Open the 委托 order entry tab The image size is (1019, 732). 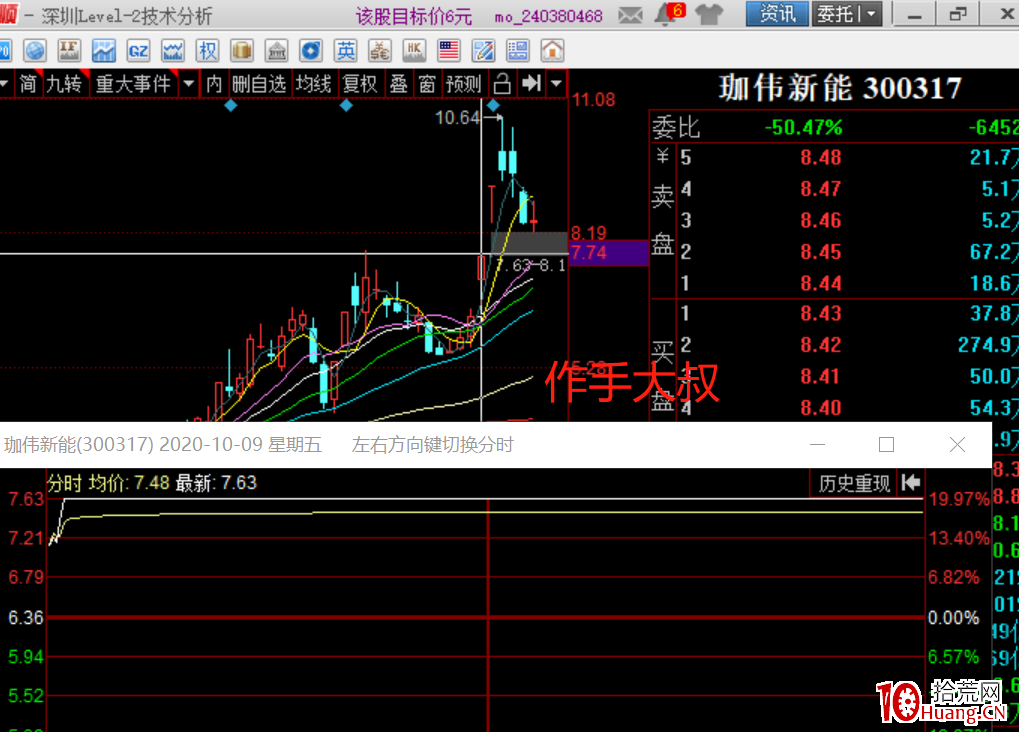tap(837, 14)
